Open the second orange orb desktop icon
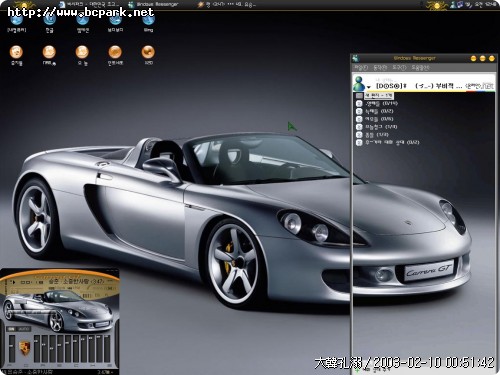The width and height of the screenshot is (500, 375). pos(49,52)
